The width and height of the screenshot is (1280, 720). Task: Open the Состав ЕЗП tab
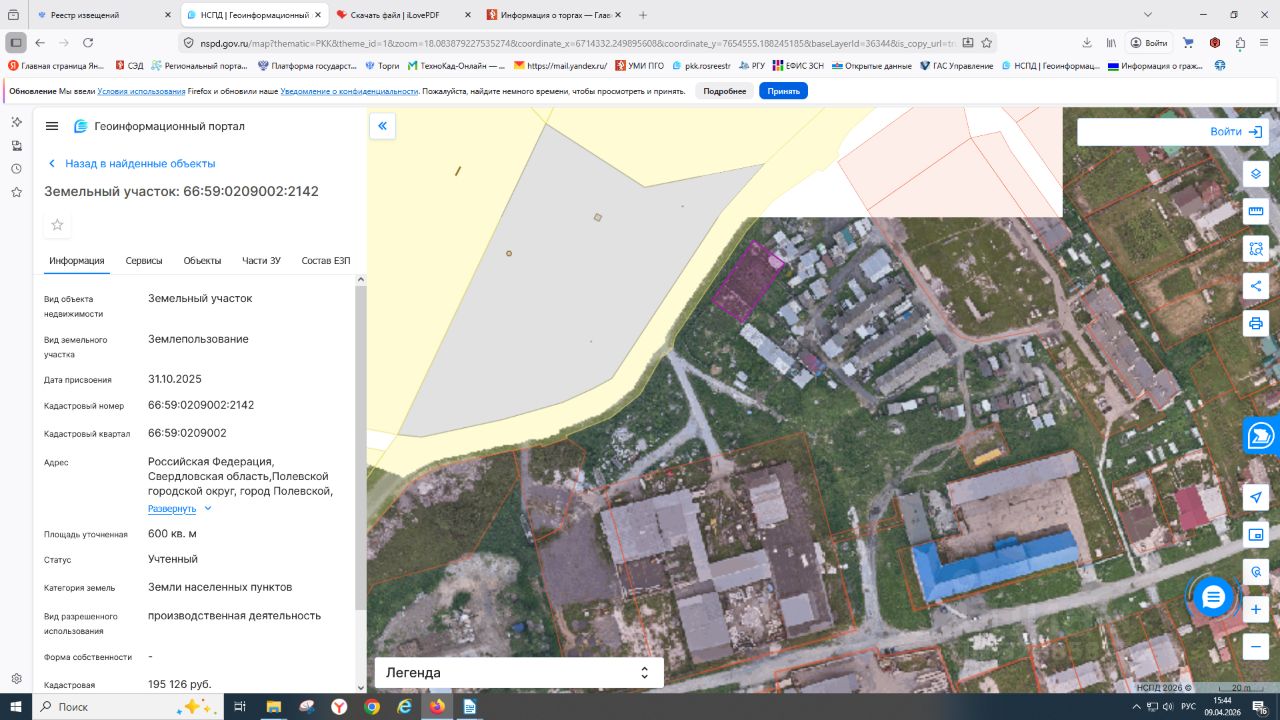(326, 261)
